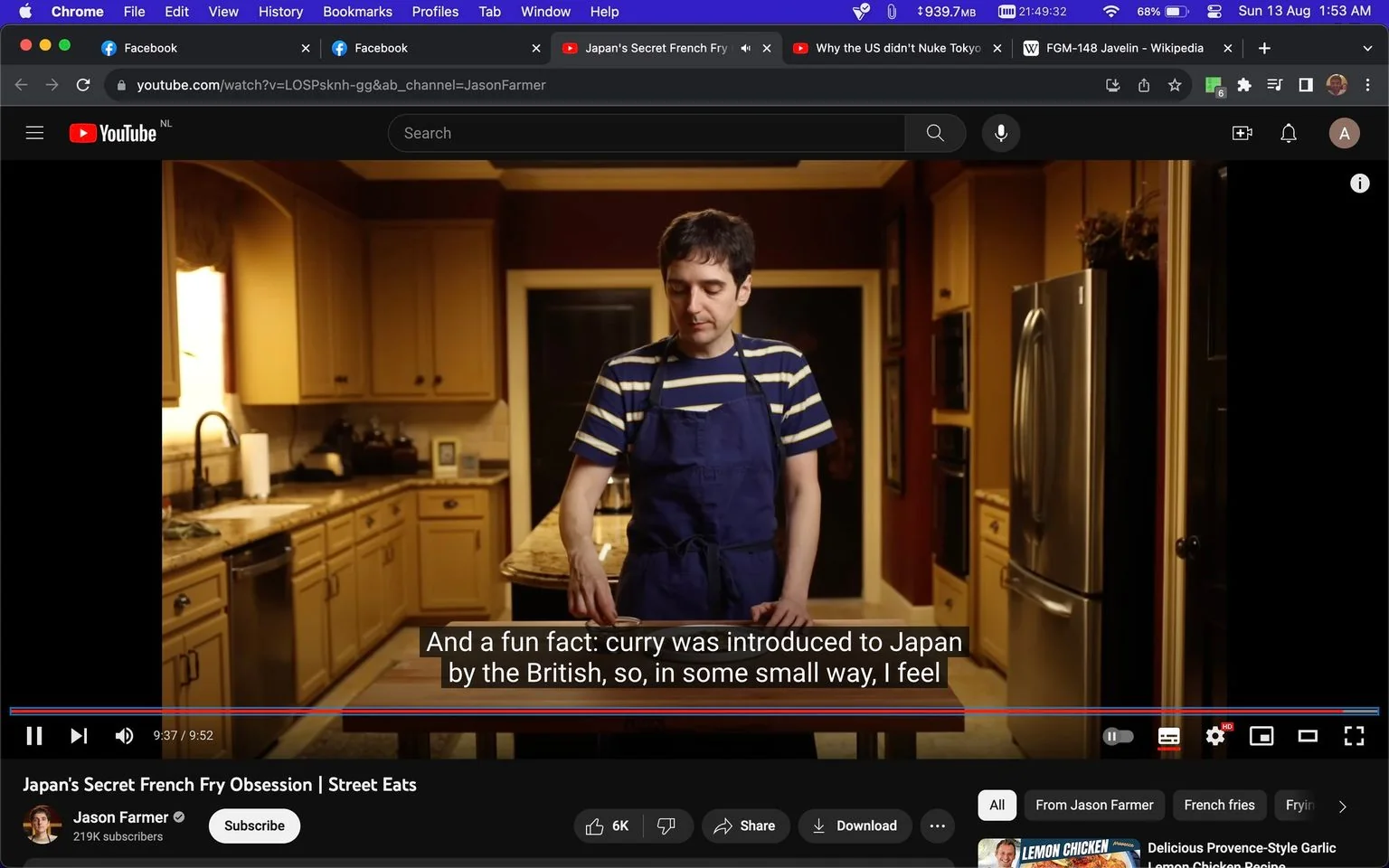Reload the current page
The image size is (1389, 868).
click(x=83, y=85)
